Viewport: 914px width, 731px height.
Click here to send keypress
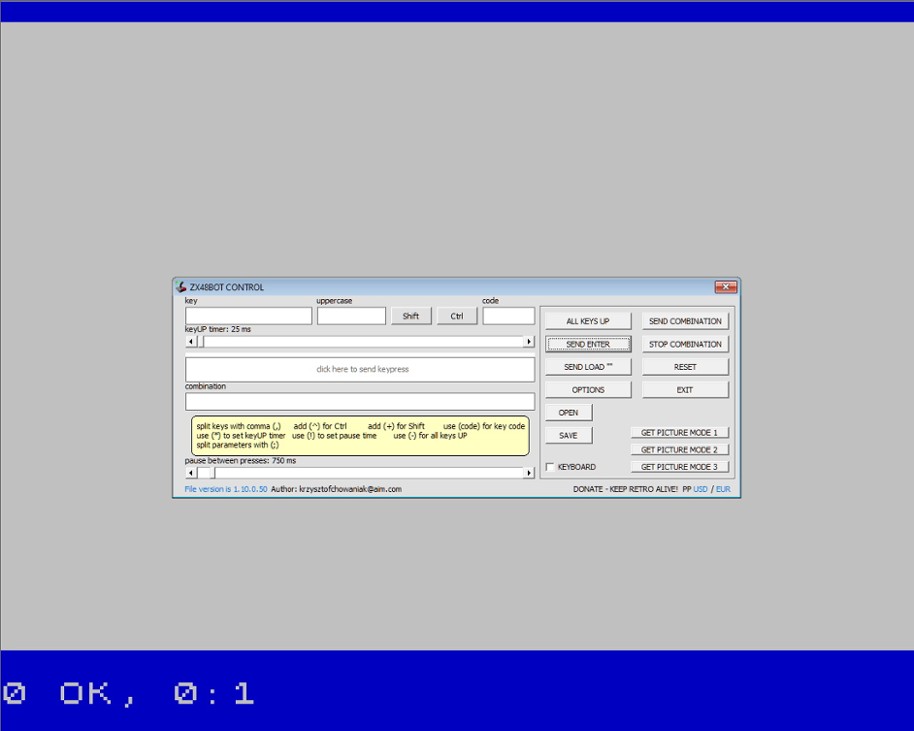tap(360, 369)
